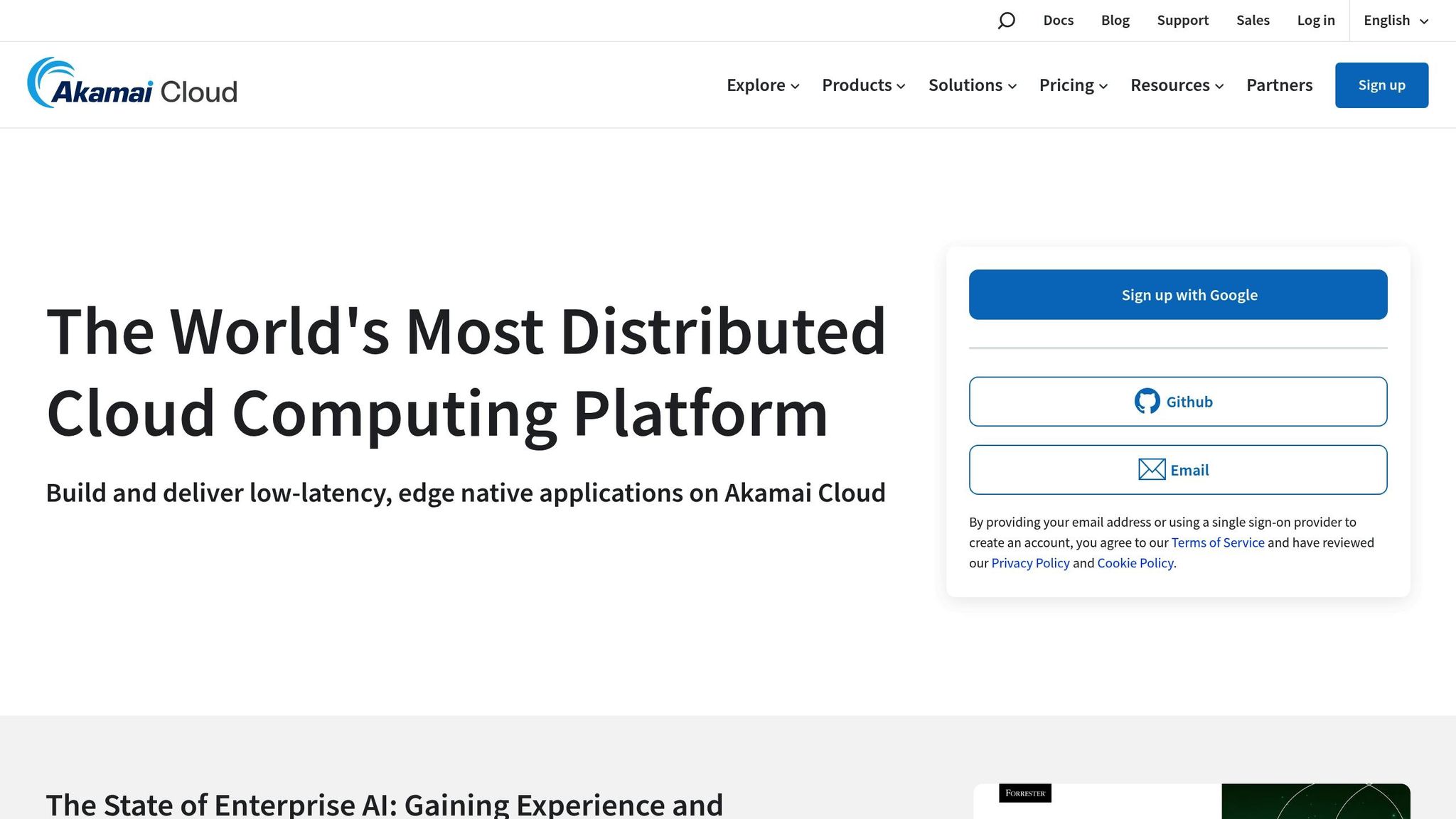Click Sign up with Google
The height and width of the screenshot is (819, 1456).
[x=1177, y=294]
